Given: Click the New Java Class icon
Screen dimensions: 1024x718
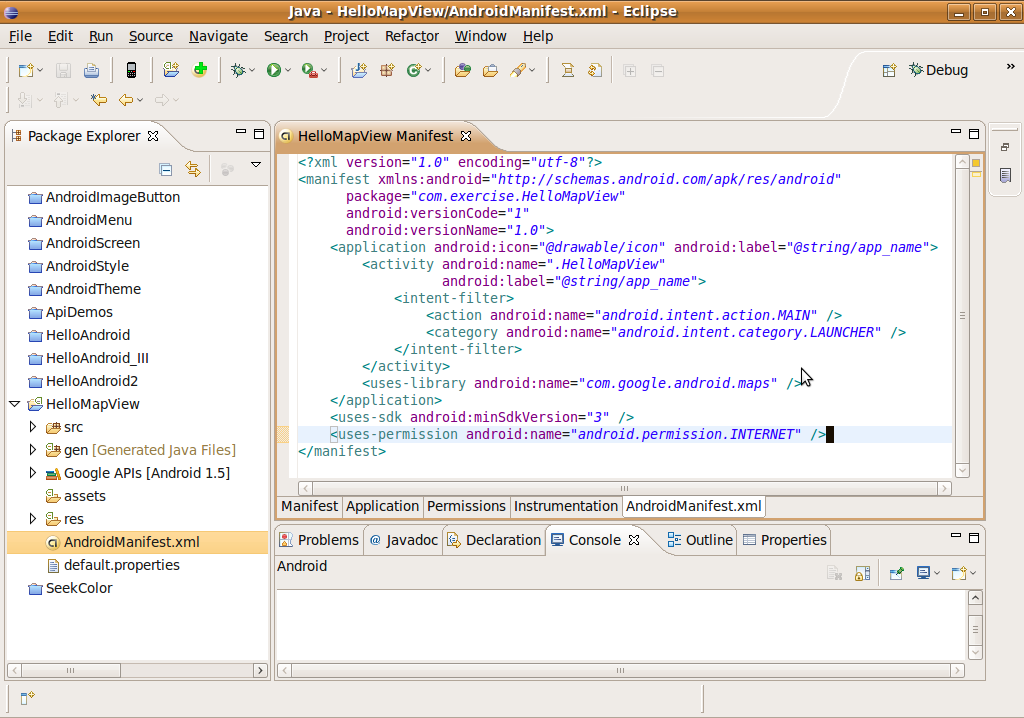Looking at the screenshot, I should pos(414,71).
